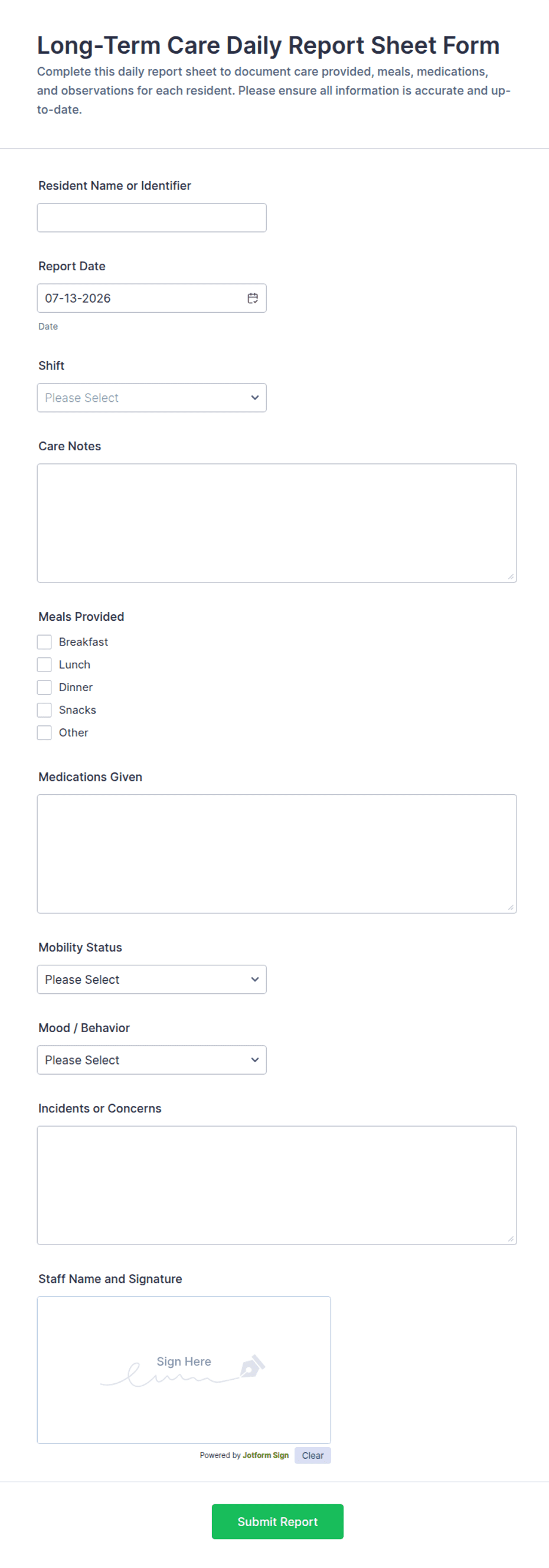Open the Jotform Sign link
The image size is (549, 1568).
[x=266, y=1455]
